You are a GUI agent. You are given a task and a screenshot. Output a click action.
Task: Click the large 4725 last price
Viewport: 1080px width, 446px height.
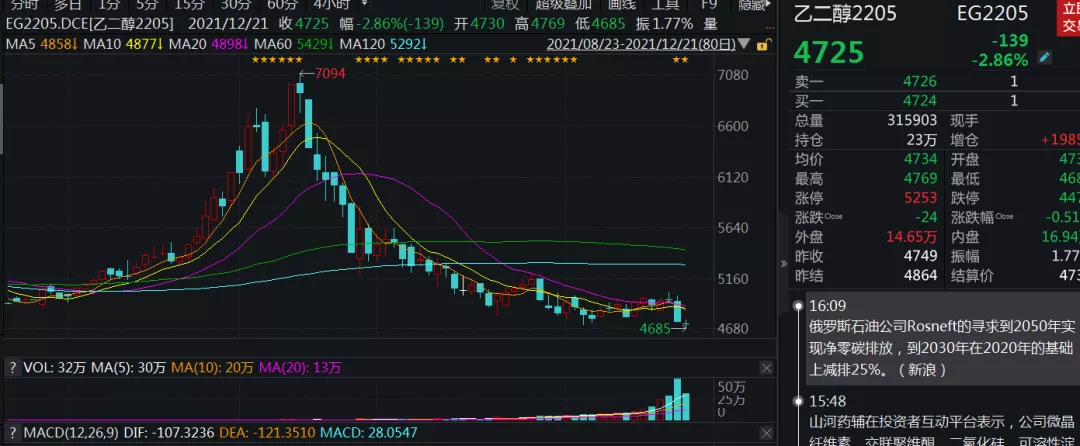(x=829, y=53)
